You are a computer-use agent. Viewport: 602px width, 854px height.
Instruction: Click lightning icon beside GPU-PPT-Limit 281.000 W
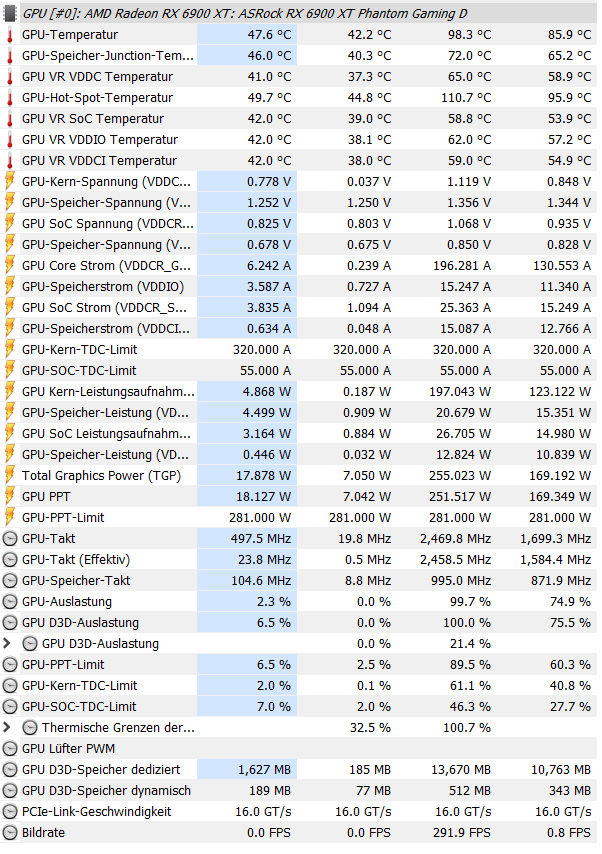coord(10,518)
